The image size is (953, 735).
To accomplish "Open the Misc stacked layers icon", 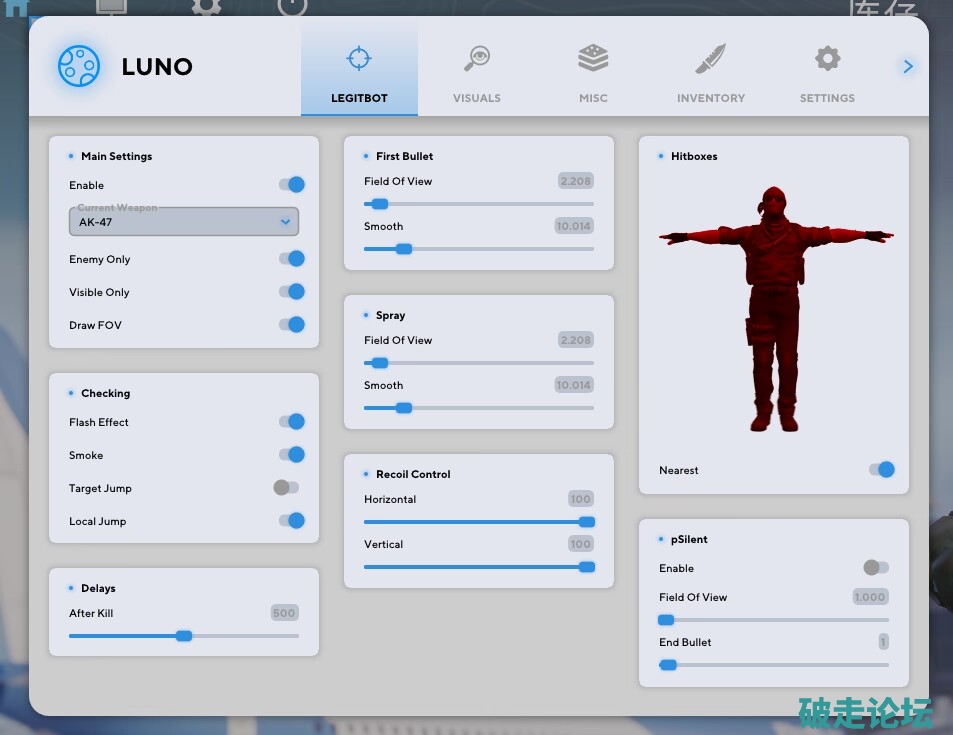I will pyautogui.click(x=593, y=58).
